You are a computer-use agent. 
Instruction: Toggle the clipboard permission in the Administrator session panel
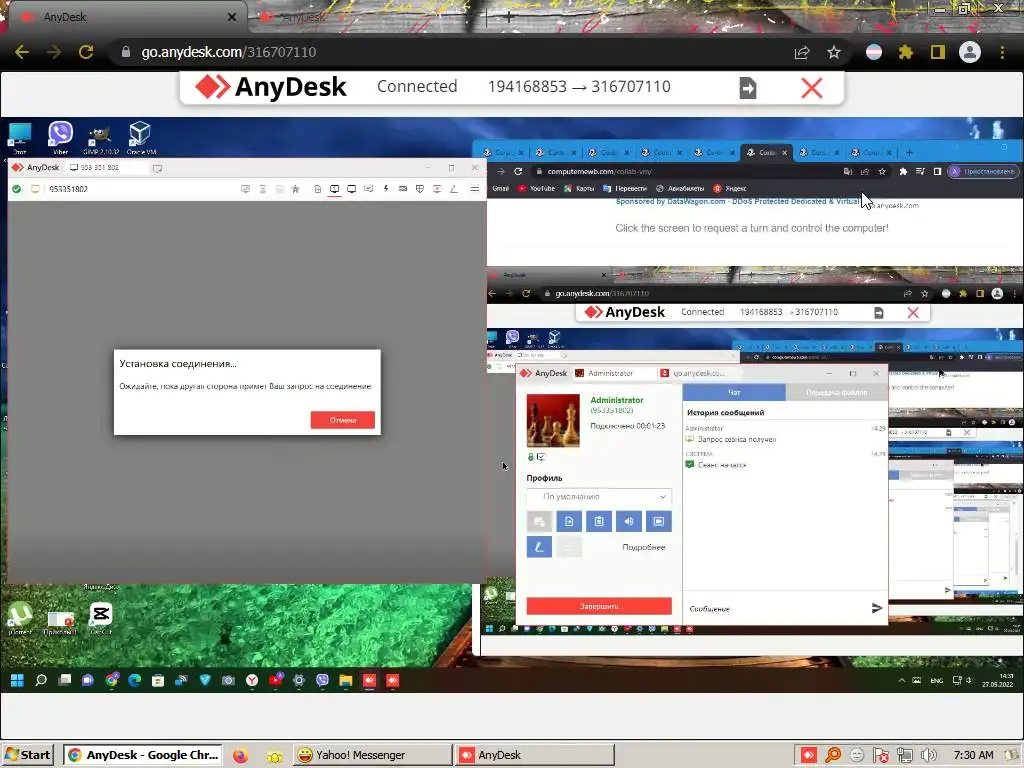click(599, 521)
